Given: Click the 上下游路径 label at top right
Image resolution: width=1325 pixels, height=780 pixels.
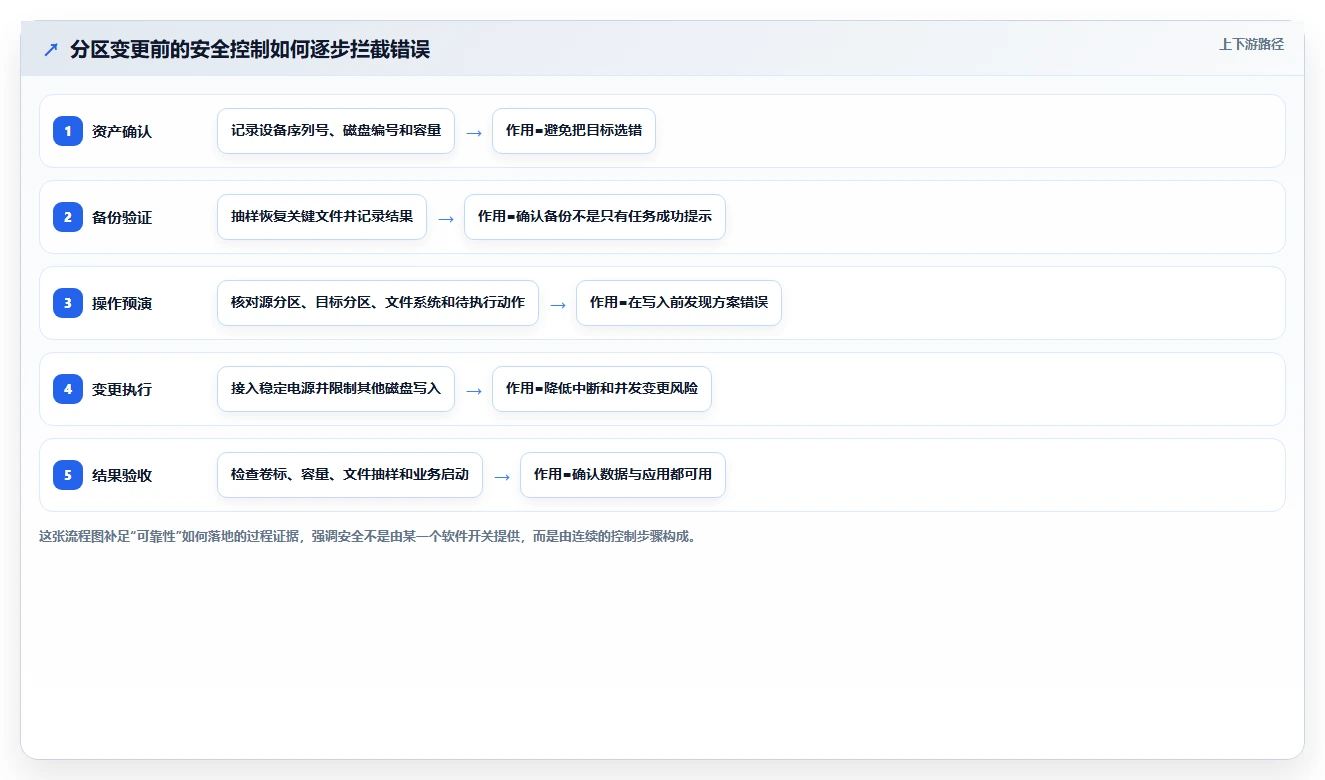Looking at the screenshot, I should tap(1251, 44).
